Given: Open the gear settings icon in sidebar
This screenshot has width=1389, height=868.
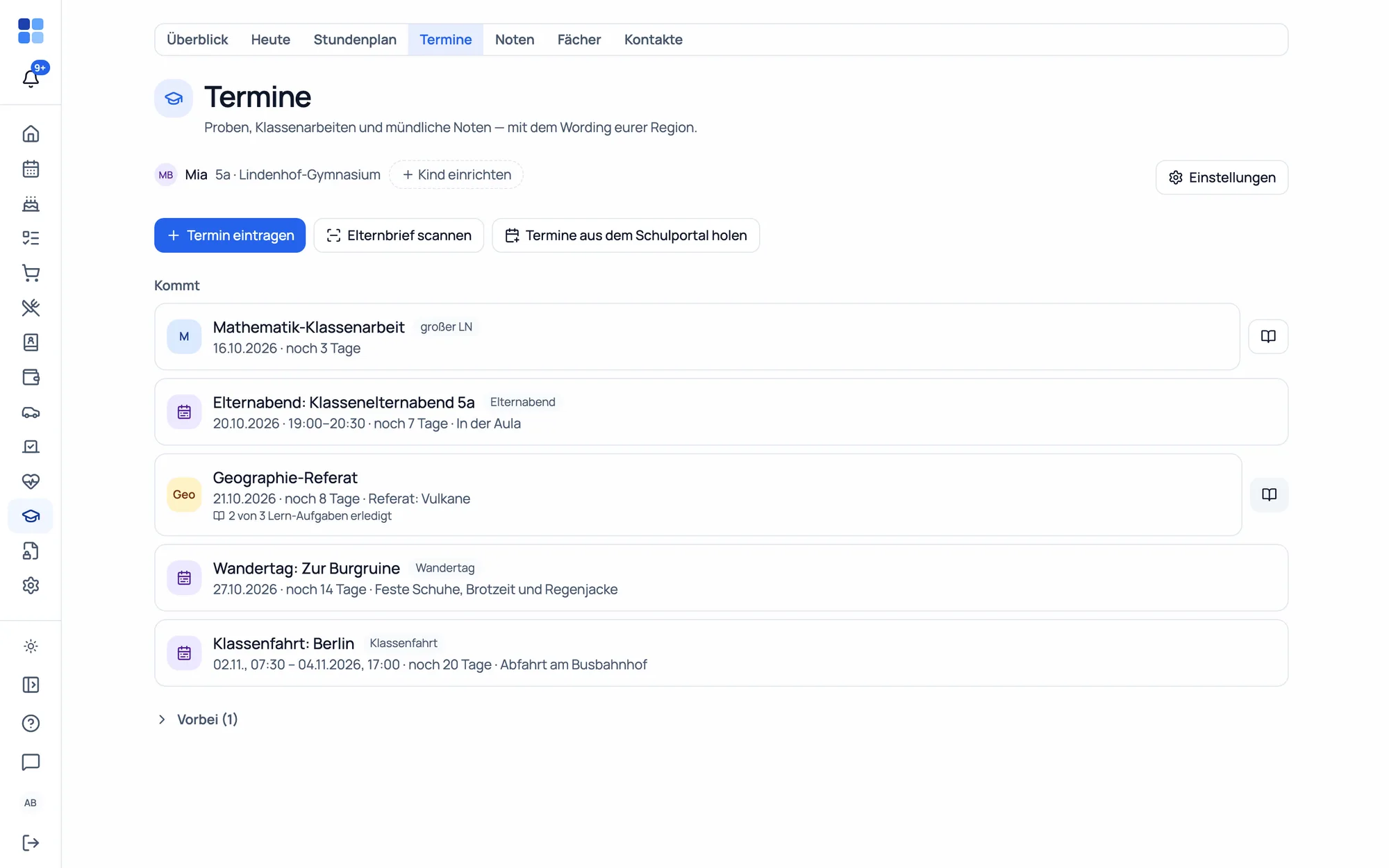Looking at the screenshot, I should pos(31,585).
